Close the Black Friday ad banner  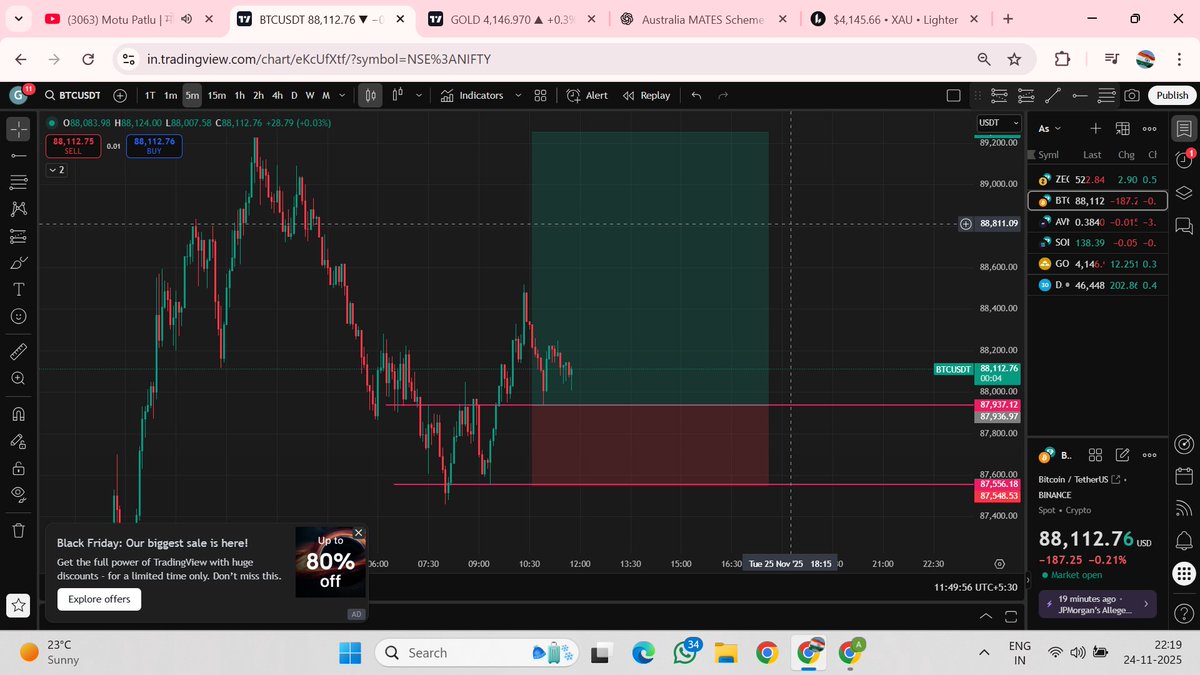pos(359,533)
